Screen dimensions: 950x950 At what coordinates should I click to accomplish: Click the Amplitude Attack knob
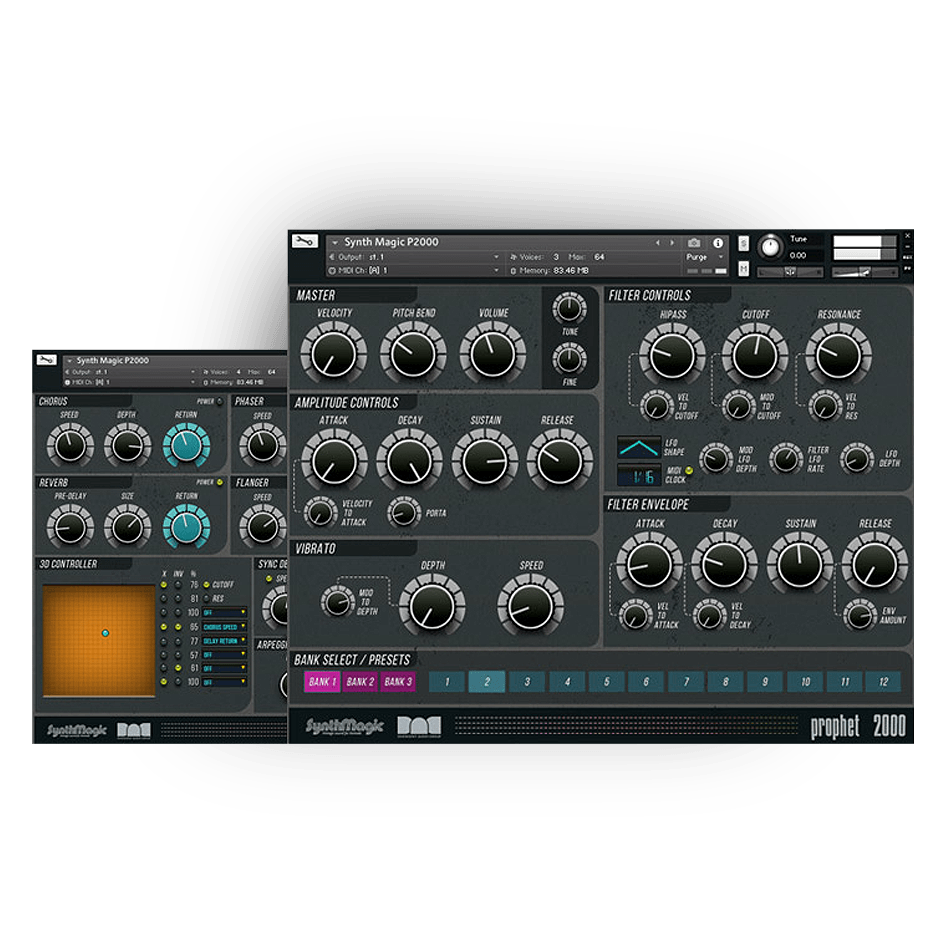(334, 461)
